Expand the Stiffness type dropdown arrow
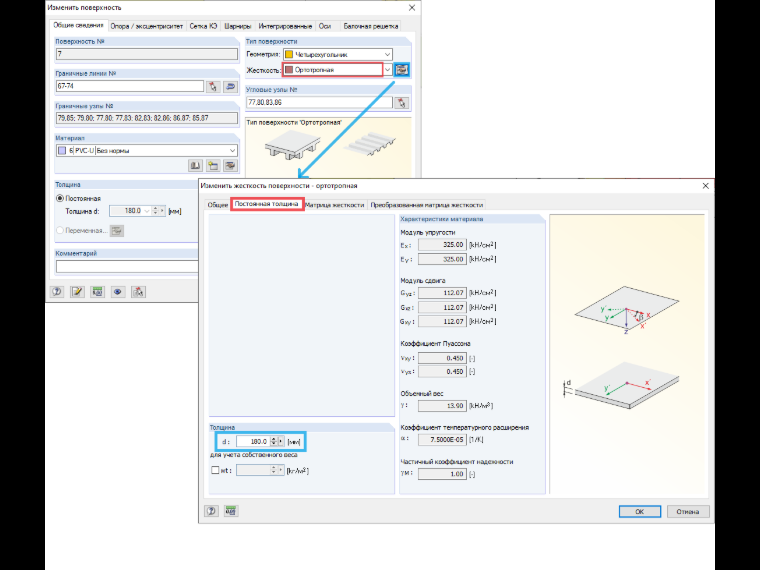 click(x=387, y=70)
